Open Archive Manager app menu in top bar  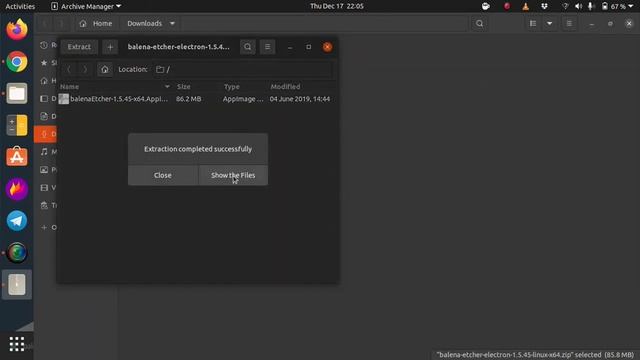point(86,6)
